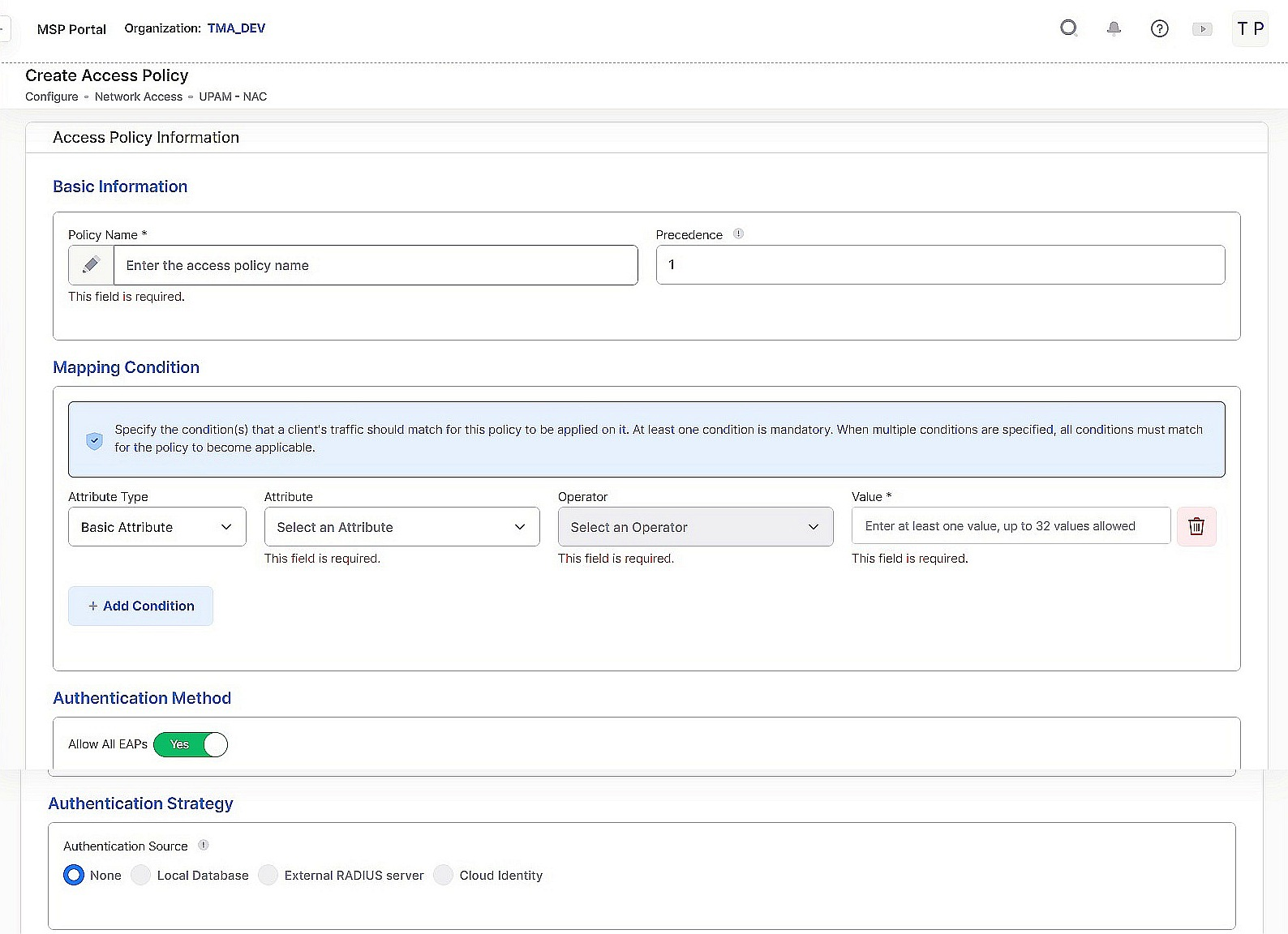Click the pencil icon beside Policy Name
This screenshot has height=934, width=1288.
(91, 265)
